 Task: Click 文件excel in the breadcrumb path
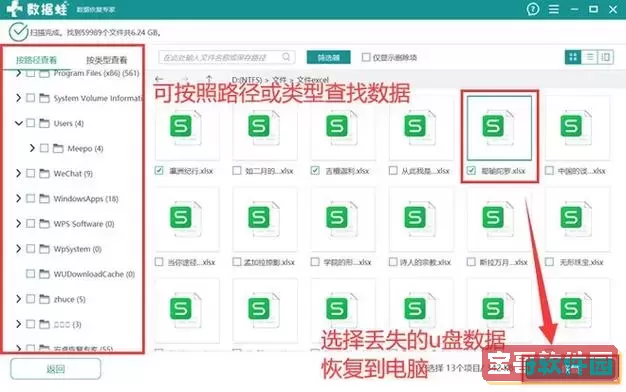[x=313, y=80]
